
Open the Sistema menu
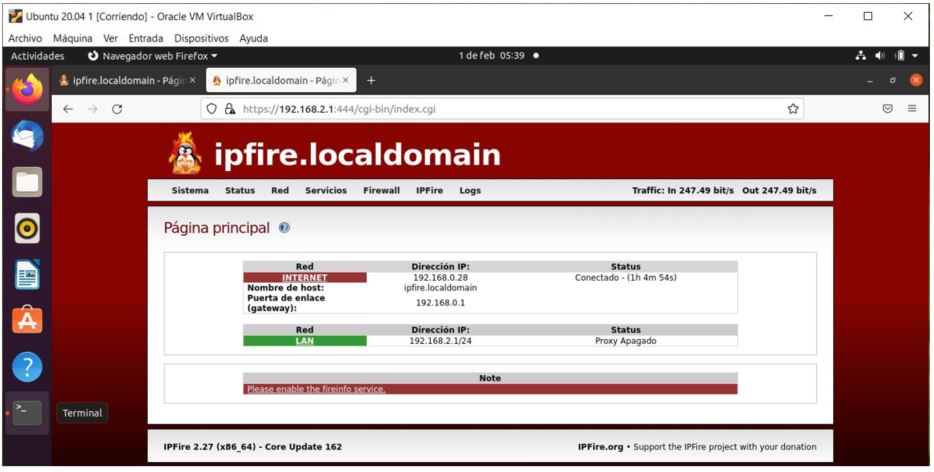[190, 191]
